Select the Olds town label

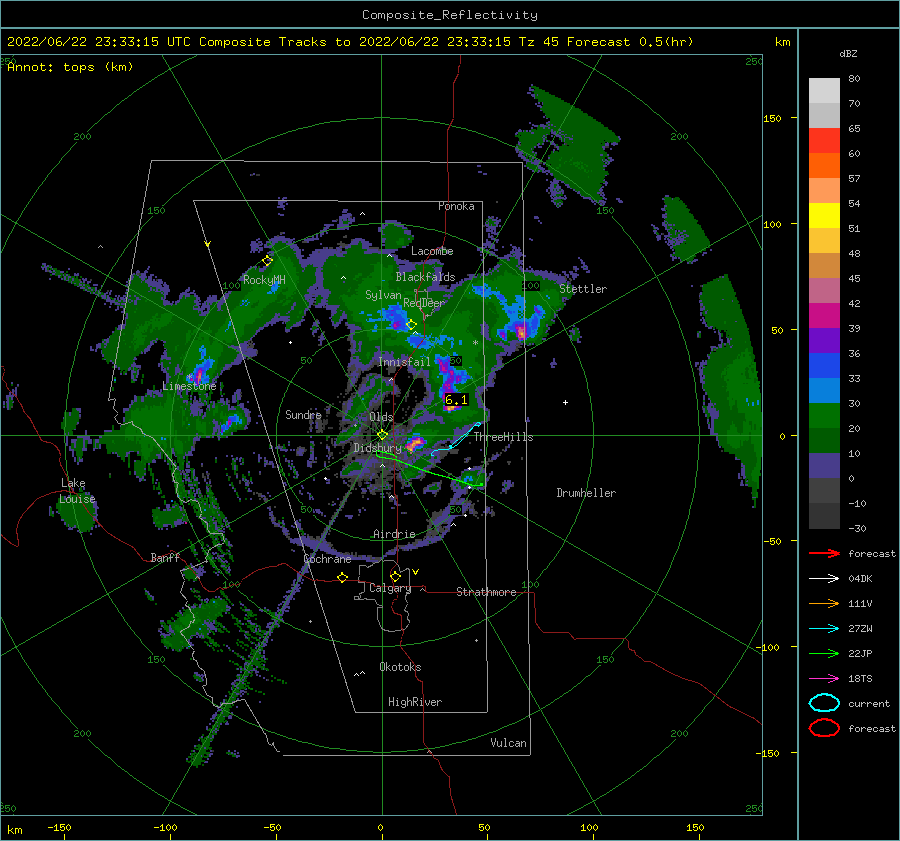(381, 417)
